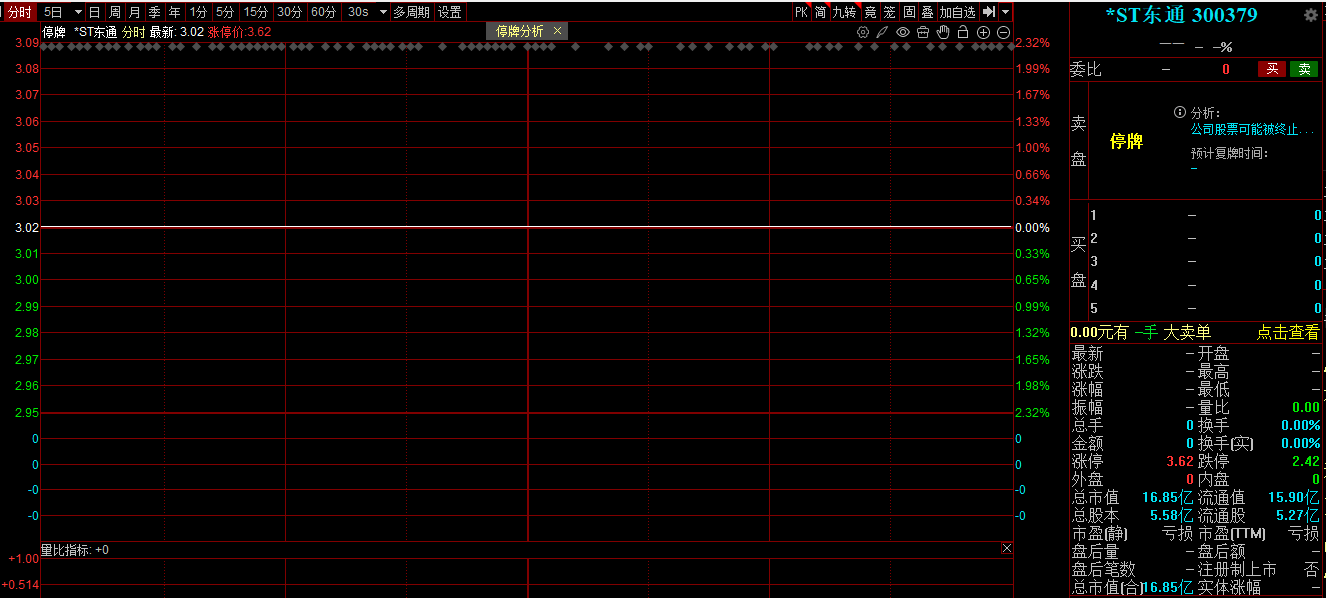Click the 点击查看 link
Image resolution: width=1326 pixels, height=598 pixels.
pos(1288,333)
